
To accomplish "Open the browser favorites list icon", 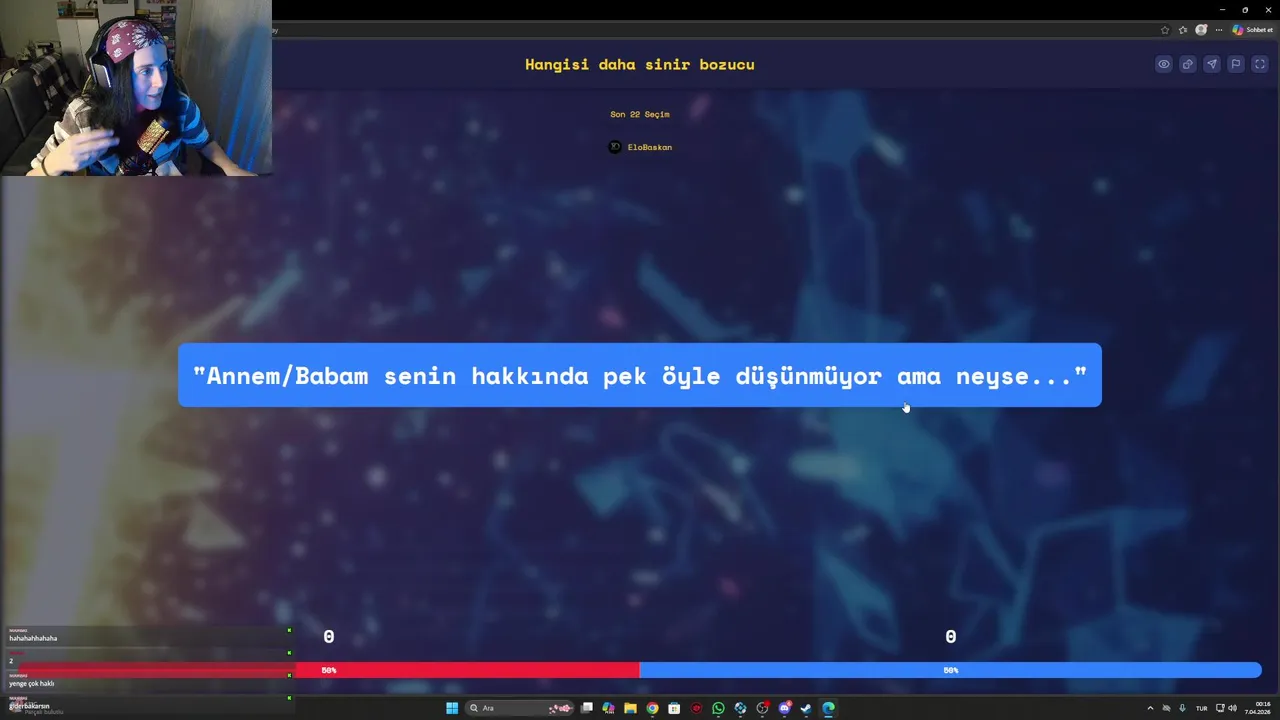I will point(1183,30).
